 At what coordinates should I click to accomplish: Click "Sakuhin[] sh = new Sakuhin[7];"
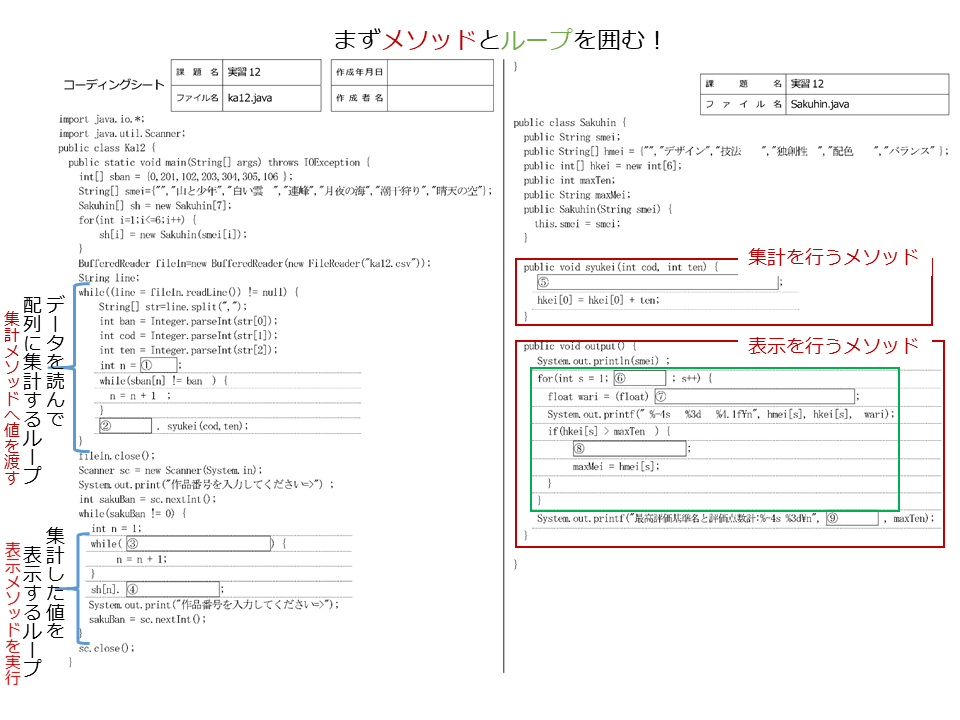(155, 205)
